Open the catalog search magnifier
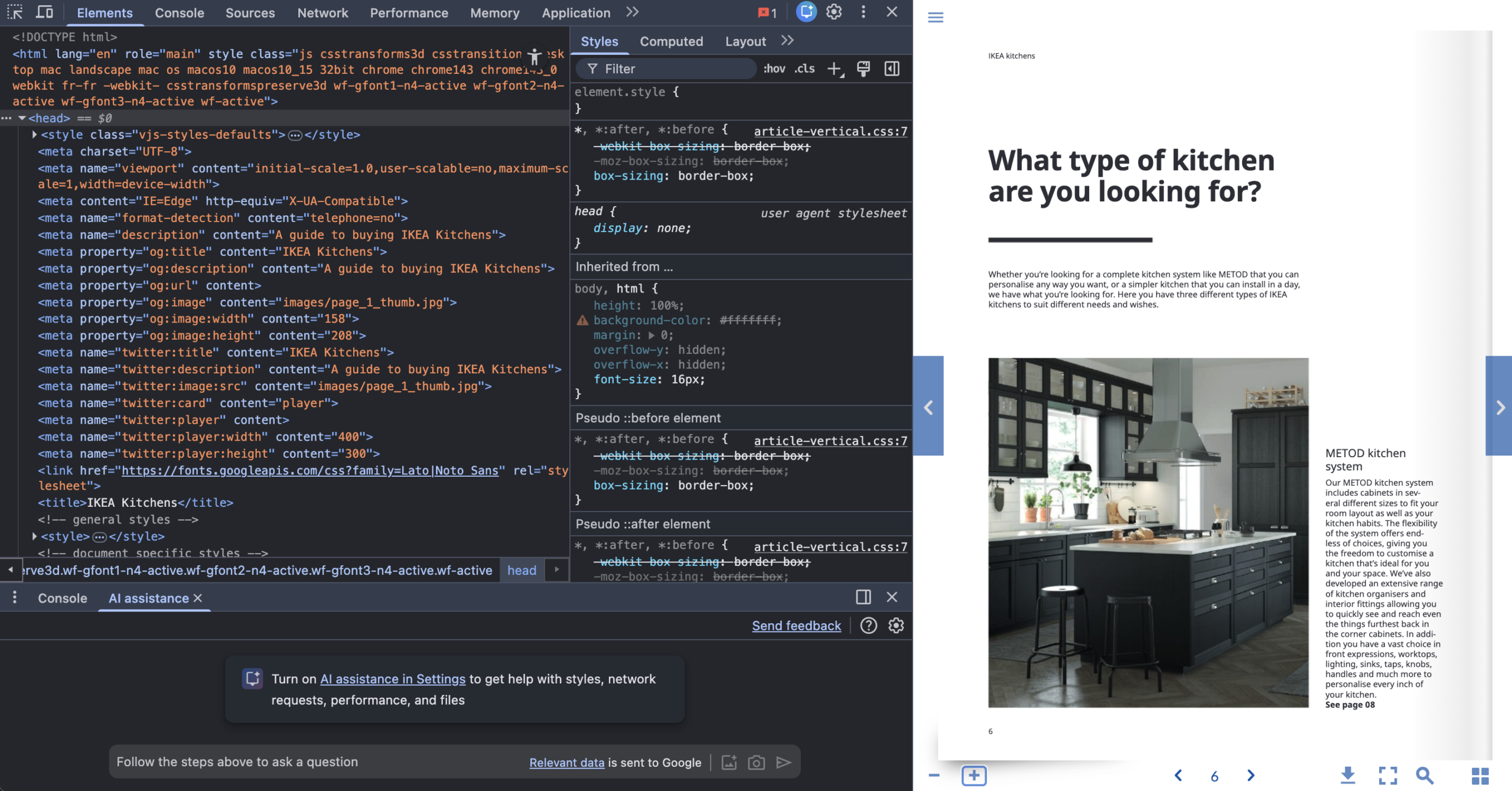Viewport: 1512px width, 791px height. click(x=1425, y=775)
